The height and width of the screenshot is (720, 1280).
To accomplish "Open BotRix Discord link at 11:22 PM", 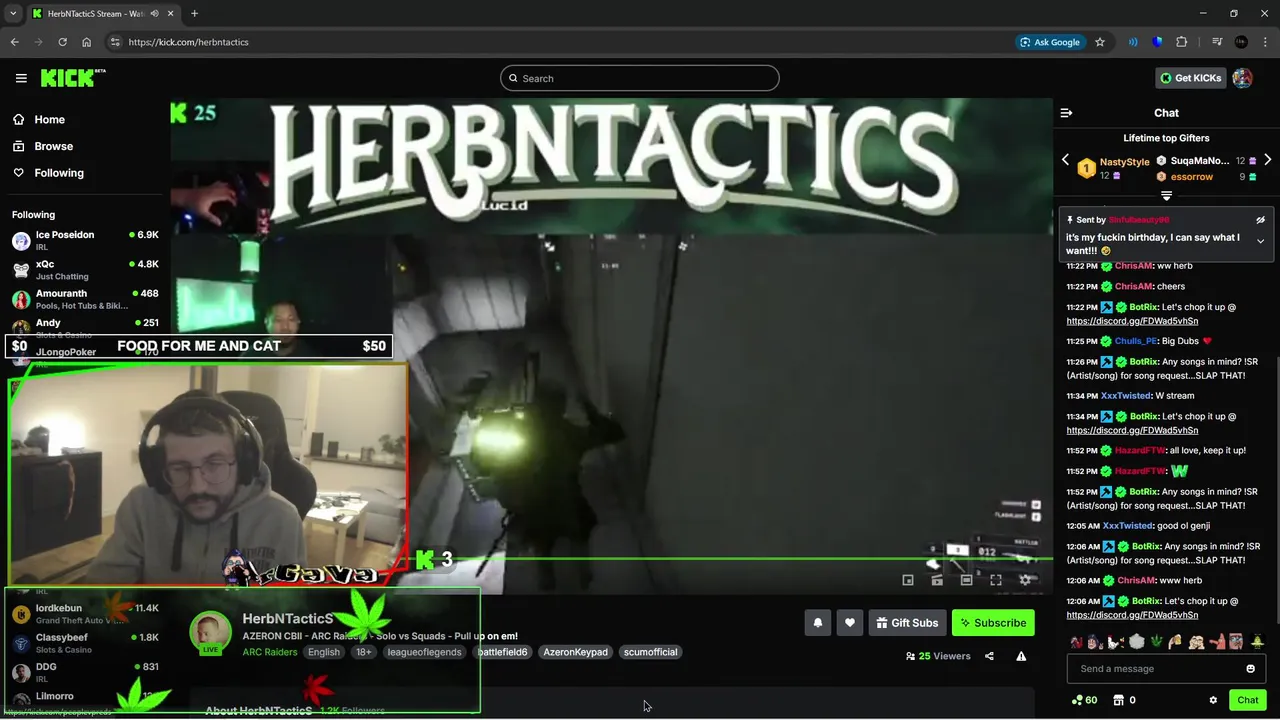I will pos(1132,321).
